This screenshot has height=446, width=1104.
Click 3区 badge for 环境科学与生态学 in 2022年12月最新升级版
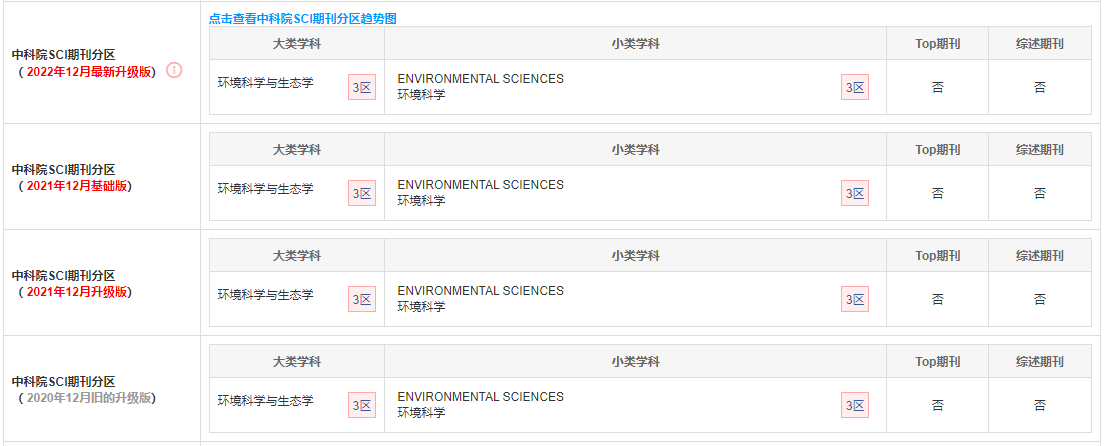tap(362, 87)
